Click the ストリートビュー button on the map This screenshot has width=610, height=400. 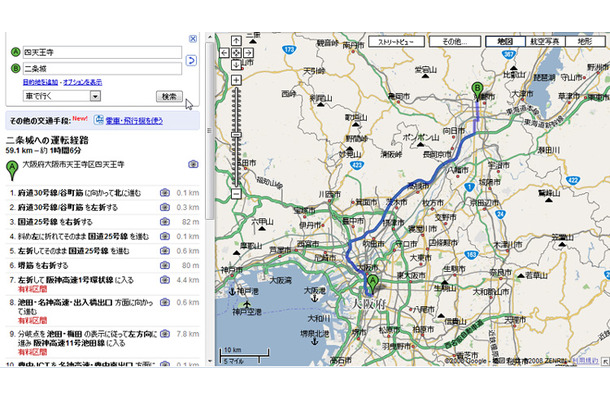[x=396, y=41]
